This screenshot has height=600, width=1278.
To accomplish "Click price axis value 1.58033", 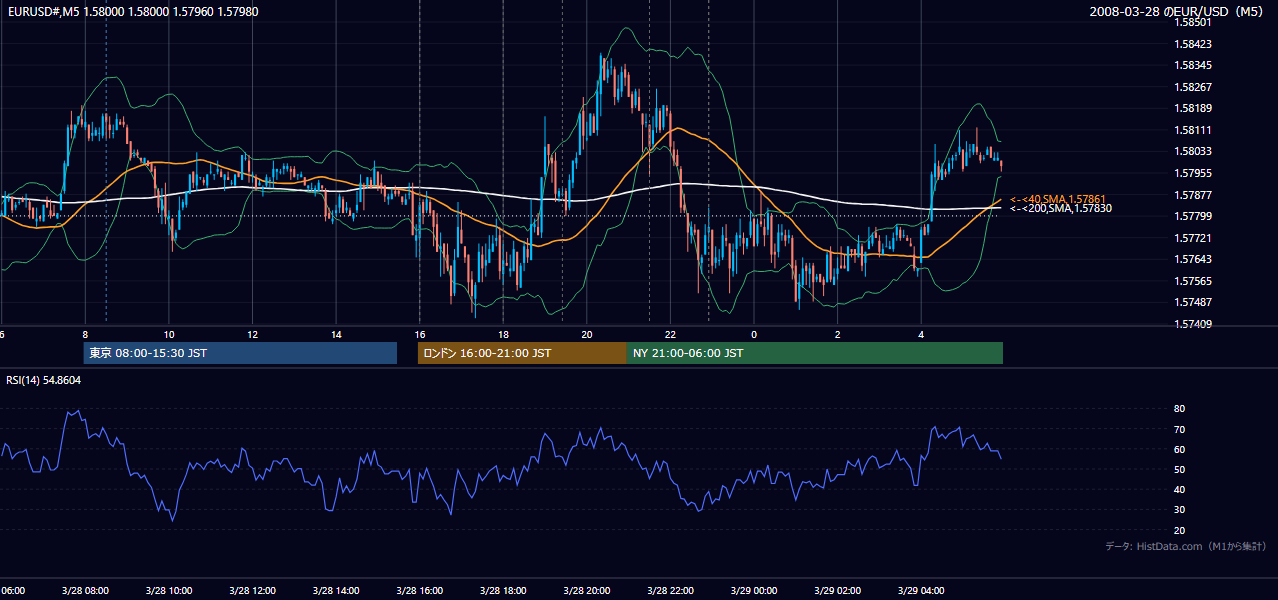I will tap(1194, 151).
